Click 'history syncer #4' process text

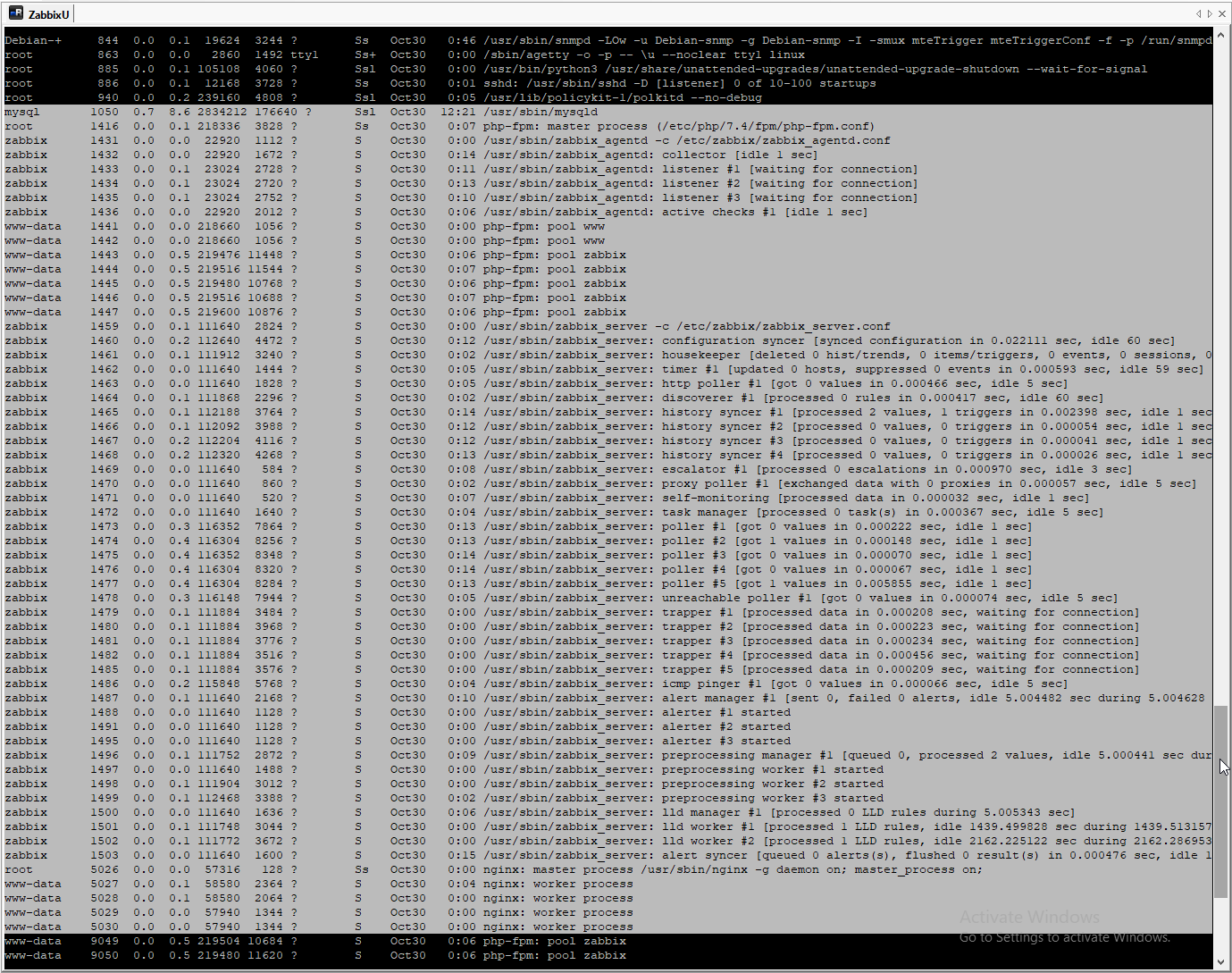tap(723, 455)
